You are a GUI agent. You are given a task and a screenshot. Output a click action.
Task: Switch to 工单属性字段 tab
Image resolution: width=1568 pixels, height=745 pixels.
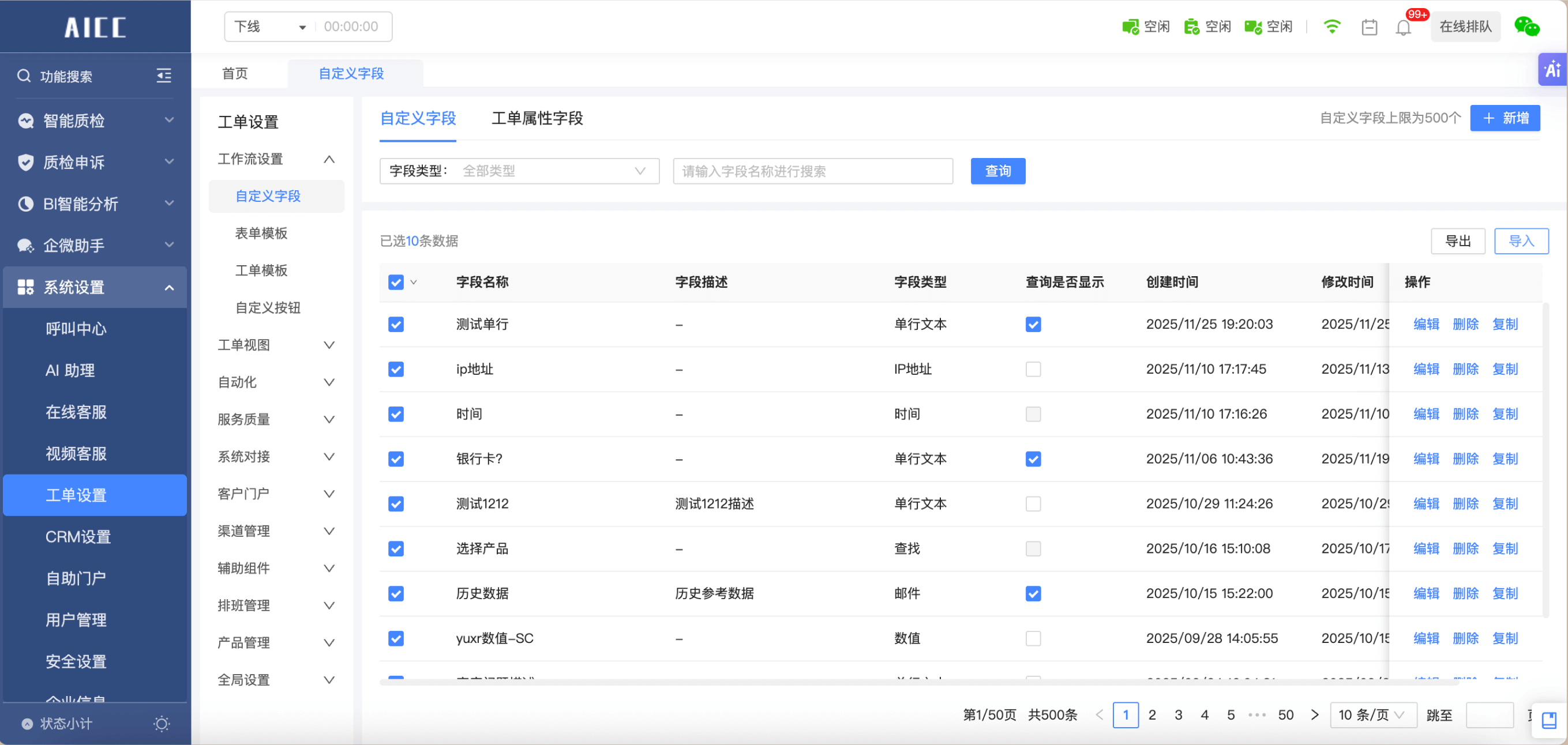pos(537,118)
